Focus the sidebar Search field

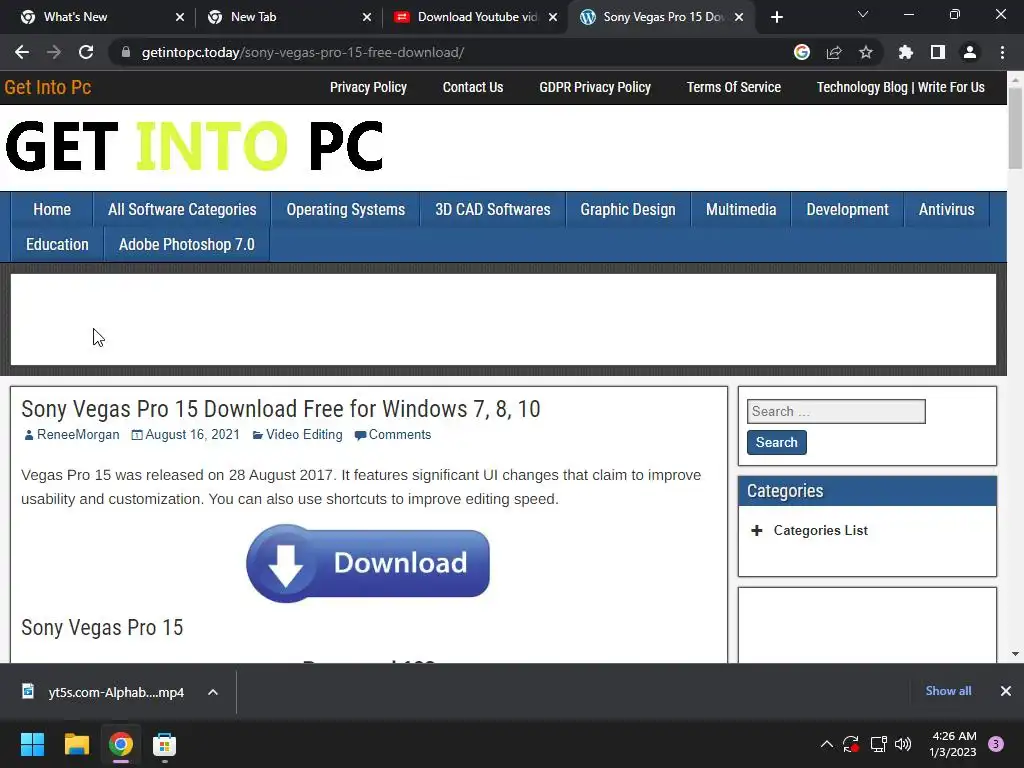pyautogui.click(x=836, y=411)
